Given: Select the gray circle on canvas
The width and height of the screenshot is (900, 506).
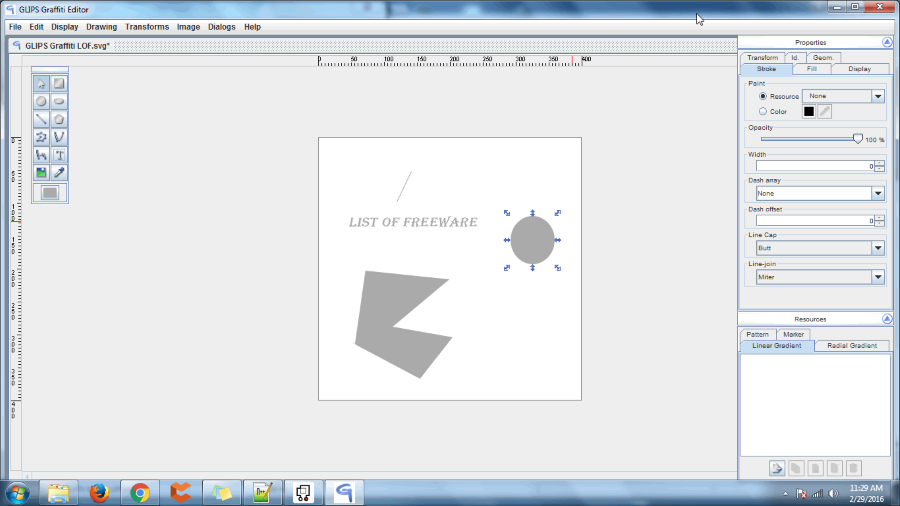Looking at the screenshot, I should pyautogui.click(x=533, y=240).
